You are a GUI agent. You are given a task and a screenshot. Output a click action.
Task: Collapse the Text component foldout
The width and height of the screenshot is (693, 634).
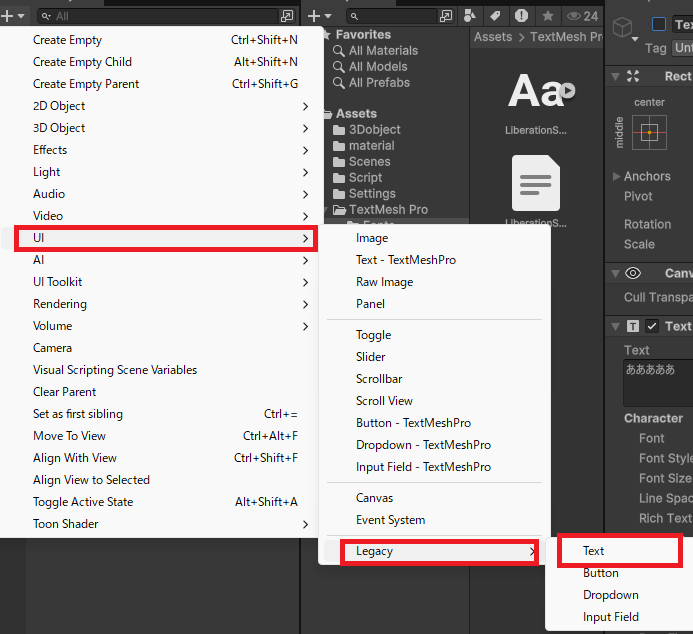[615, 326]
